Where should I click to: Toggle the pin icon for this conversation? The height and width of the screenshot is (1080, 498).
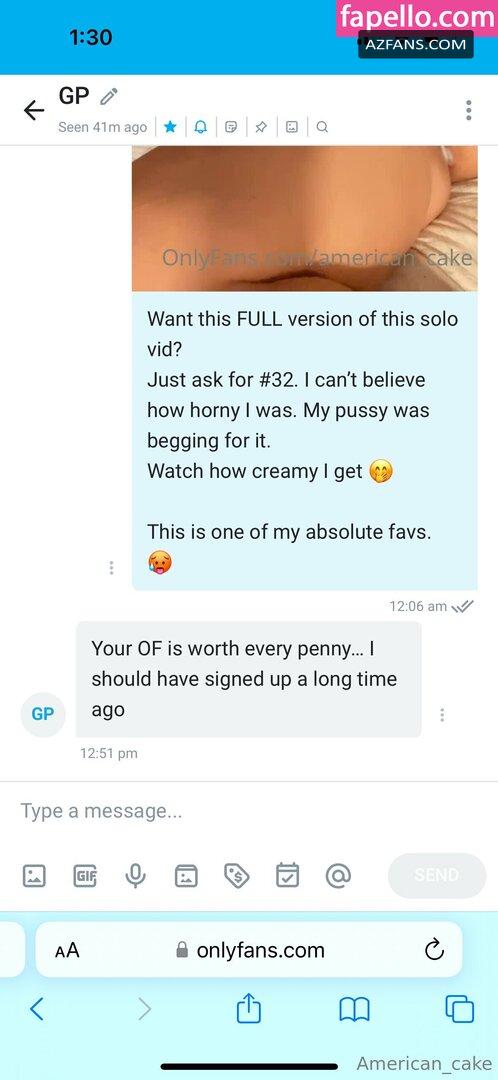pos(261,127)
